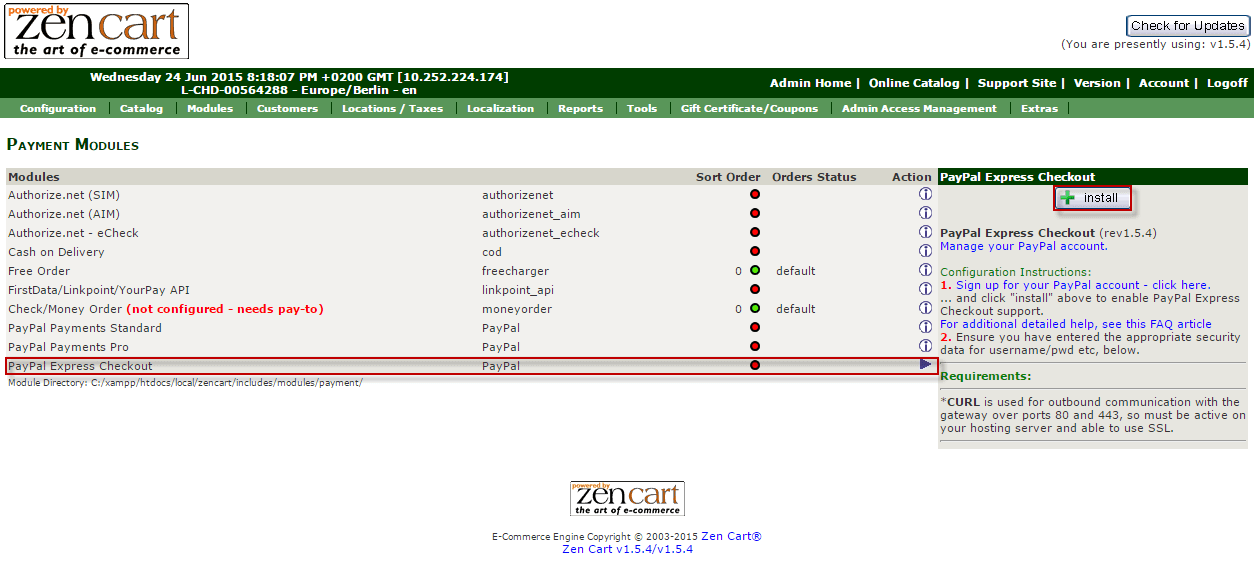Click red status dot for Authorize.net (AIM)

coord(755,214)
